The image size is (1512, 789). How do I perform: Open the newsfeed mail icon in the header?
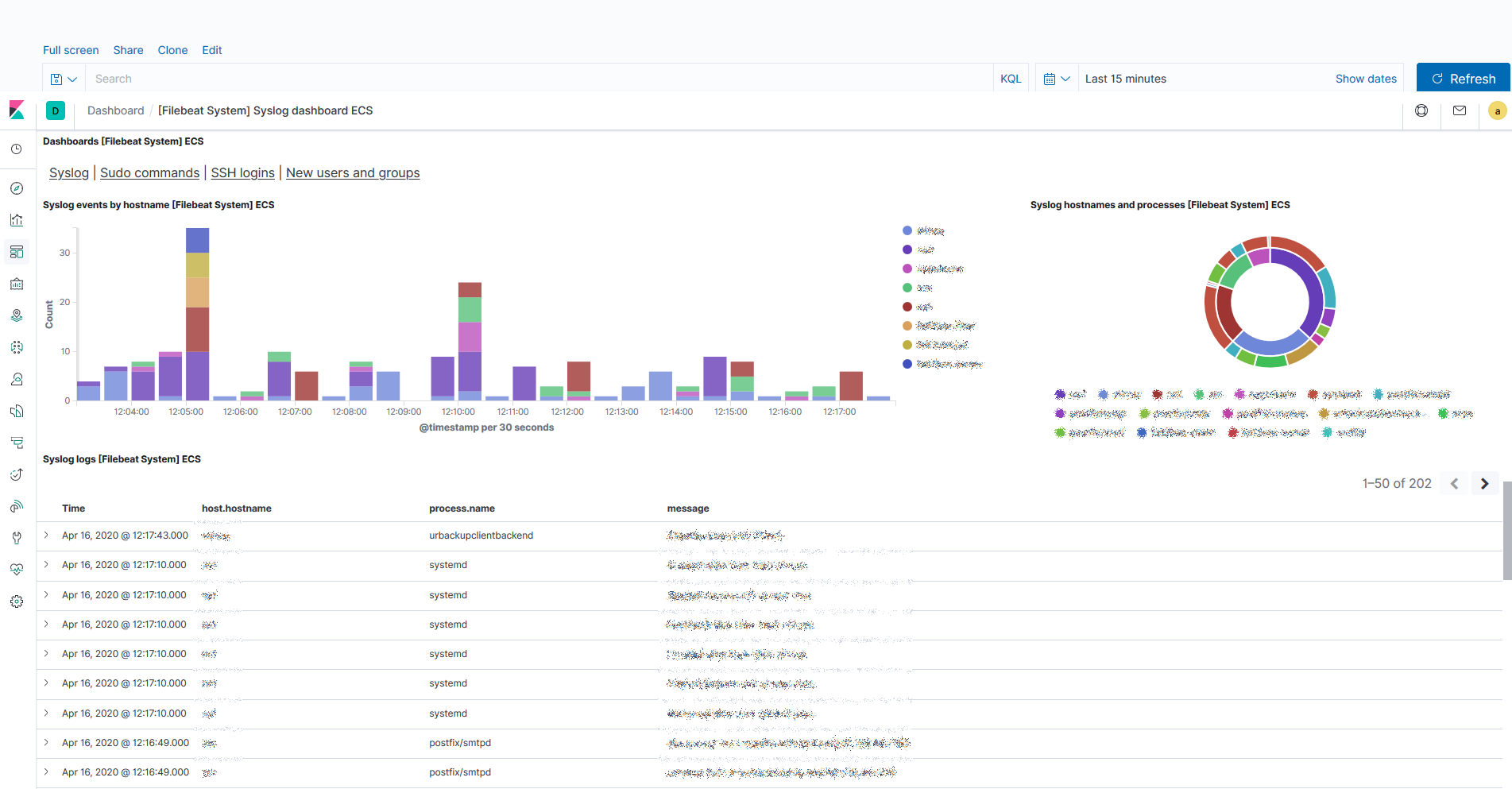1460,110
